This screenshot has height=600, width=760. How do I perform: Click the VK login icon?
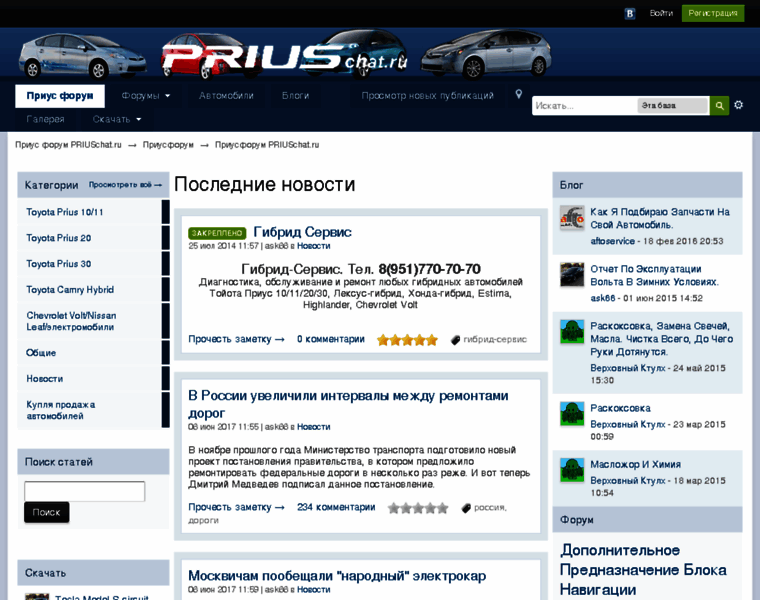pos(630,14)
